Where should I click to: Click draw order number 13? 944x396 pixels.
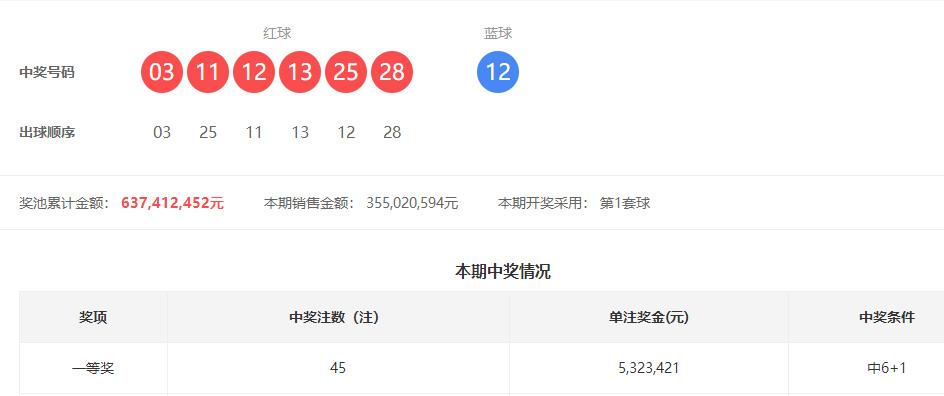(x=300, y=132)
